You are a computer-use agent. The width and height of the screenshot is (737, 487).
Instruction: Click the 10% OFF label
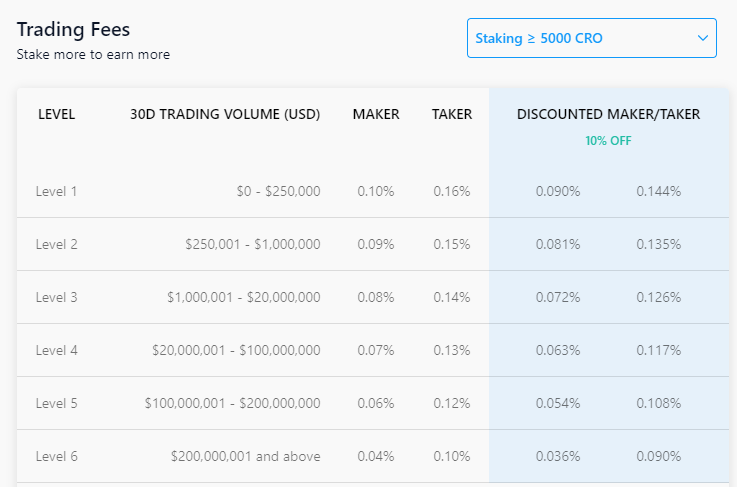(608, 141)
